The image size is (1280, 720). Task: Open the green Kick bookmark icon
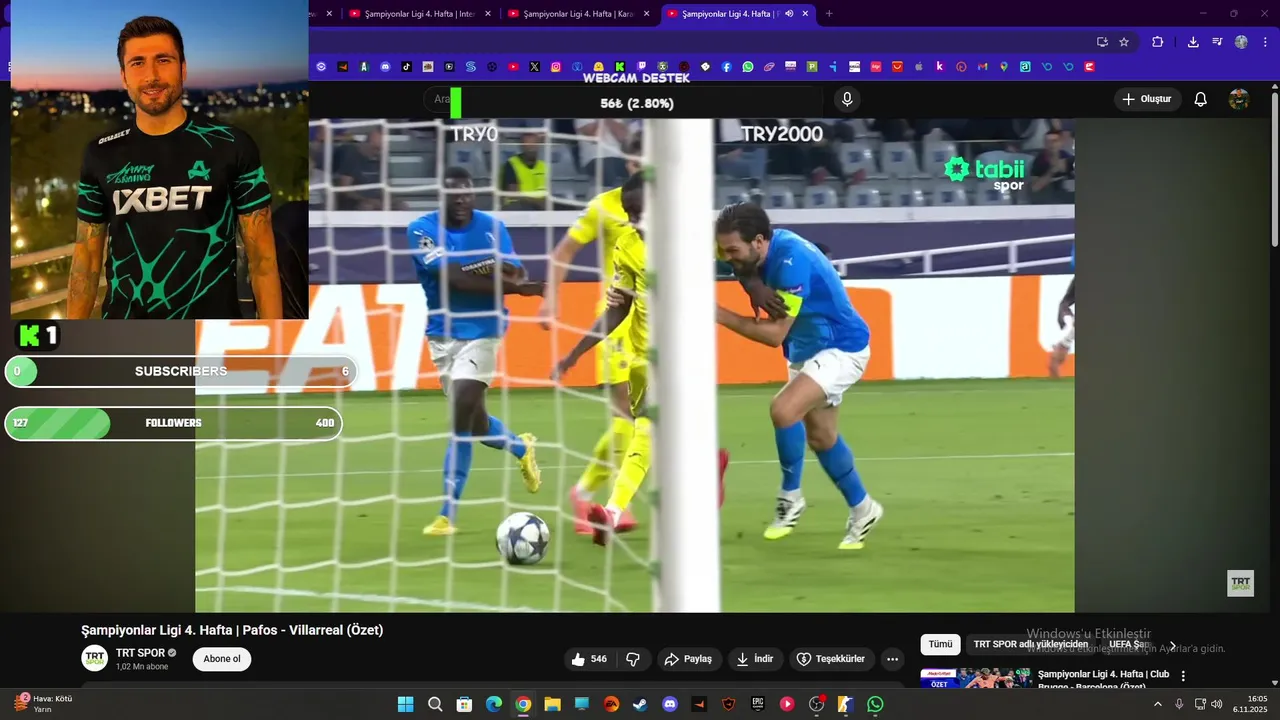[x=620, y=67]
